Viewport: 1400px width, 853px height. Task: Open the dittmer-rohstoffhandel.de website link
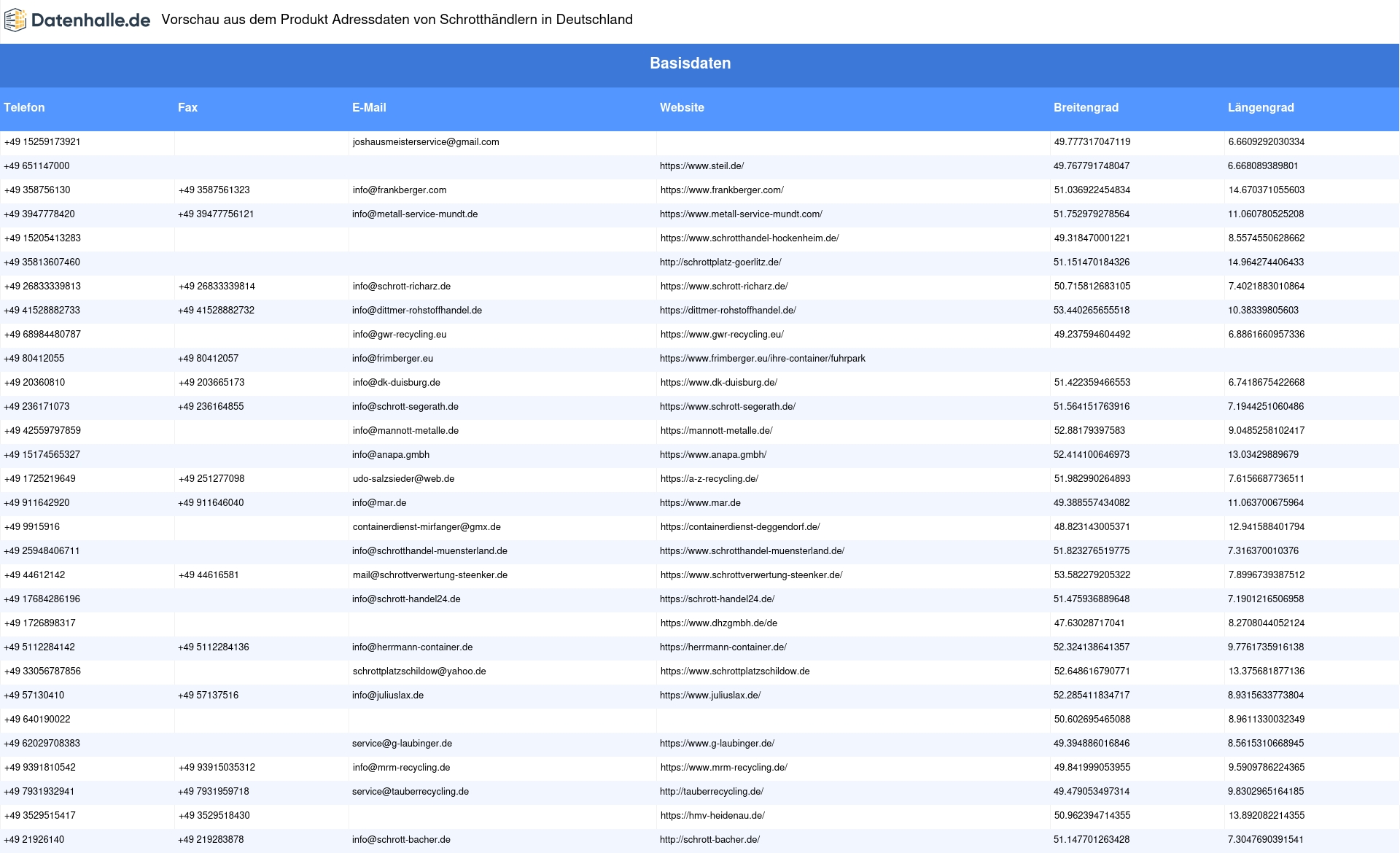point(728,311)
